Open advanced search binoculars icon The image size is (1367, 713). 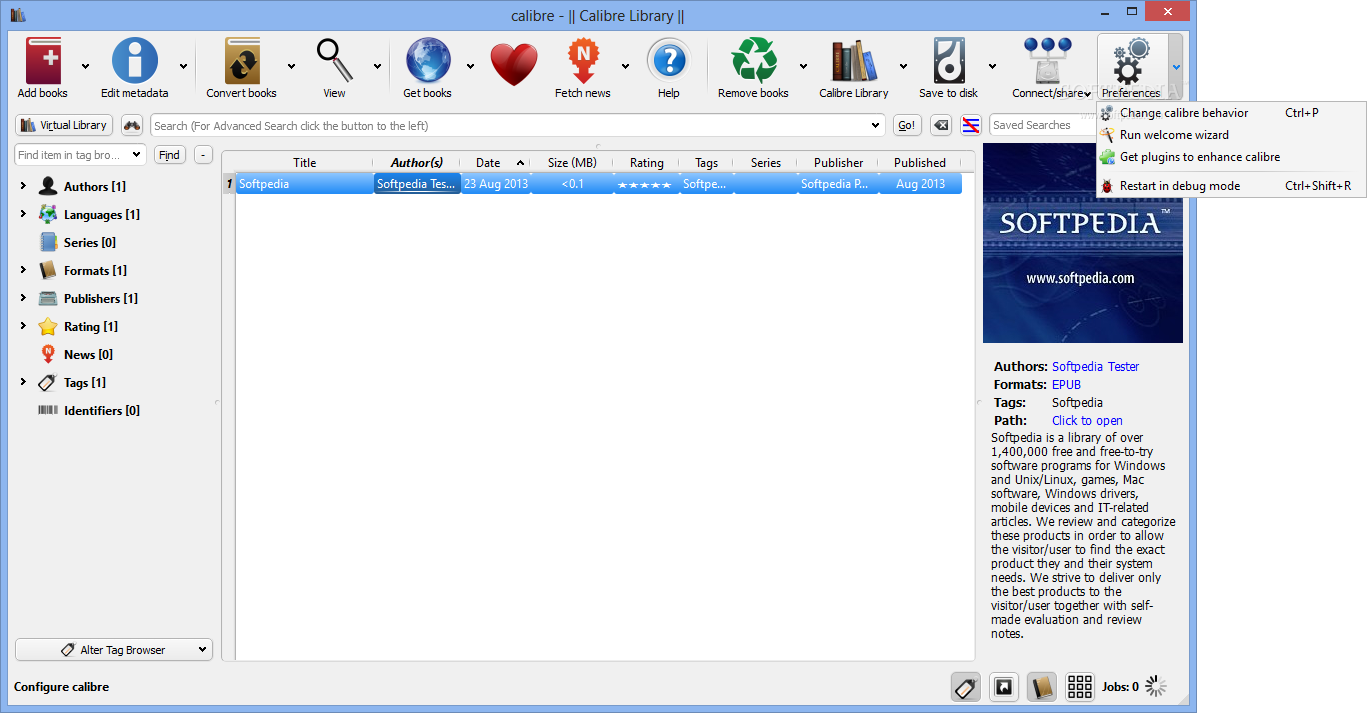tap(132, 126)
